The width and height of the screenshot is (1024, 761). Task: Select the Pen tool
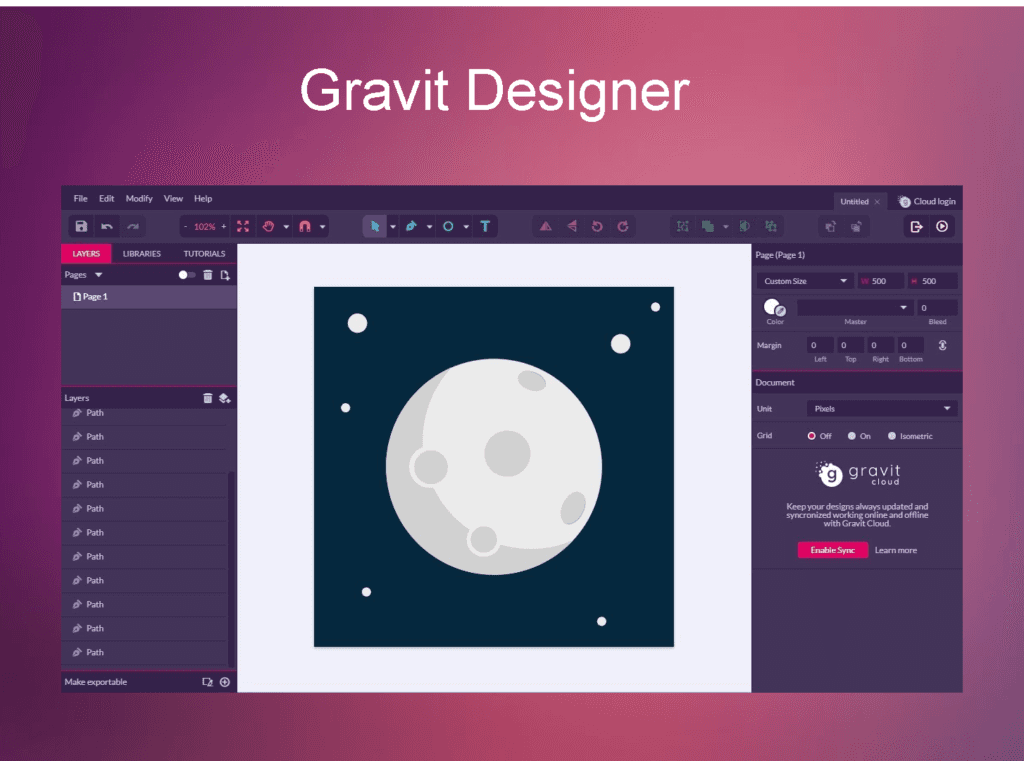click(x=411, y=227)
